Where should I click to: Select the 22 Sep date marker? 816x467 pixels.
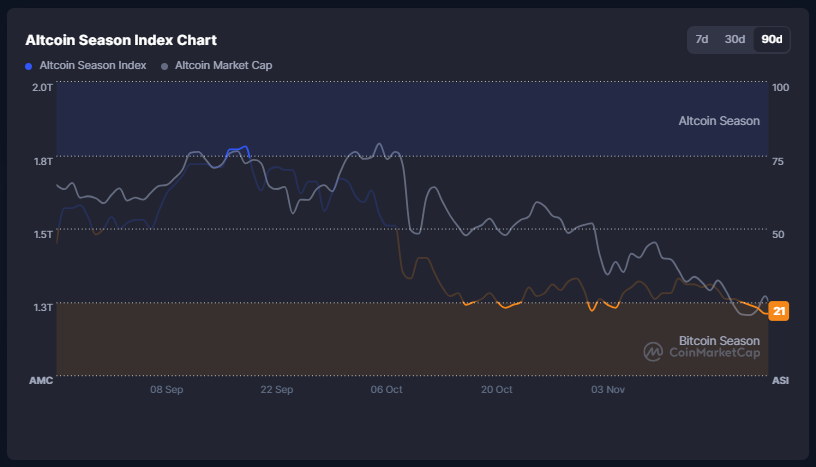pyautogui.click(x=276, y=390)
